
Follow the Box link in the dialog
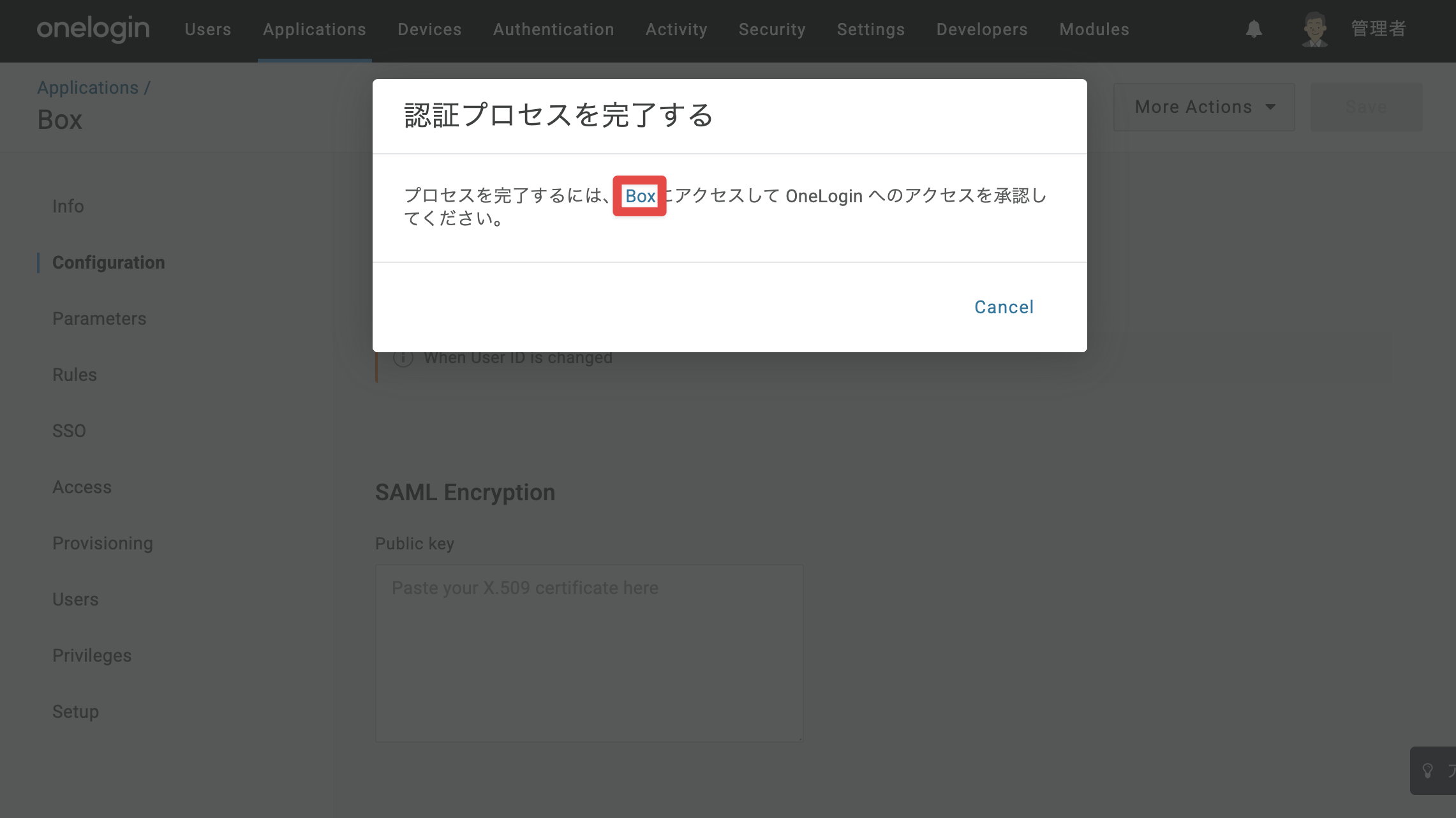coord(640,196)
